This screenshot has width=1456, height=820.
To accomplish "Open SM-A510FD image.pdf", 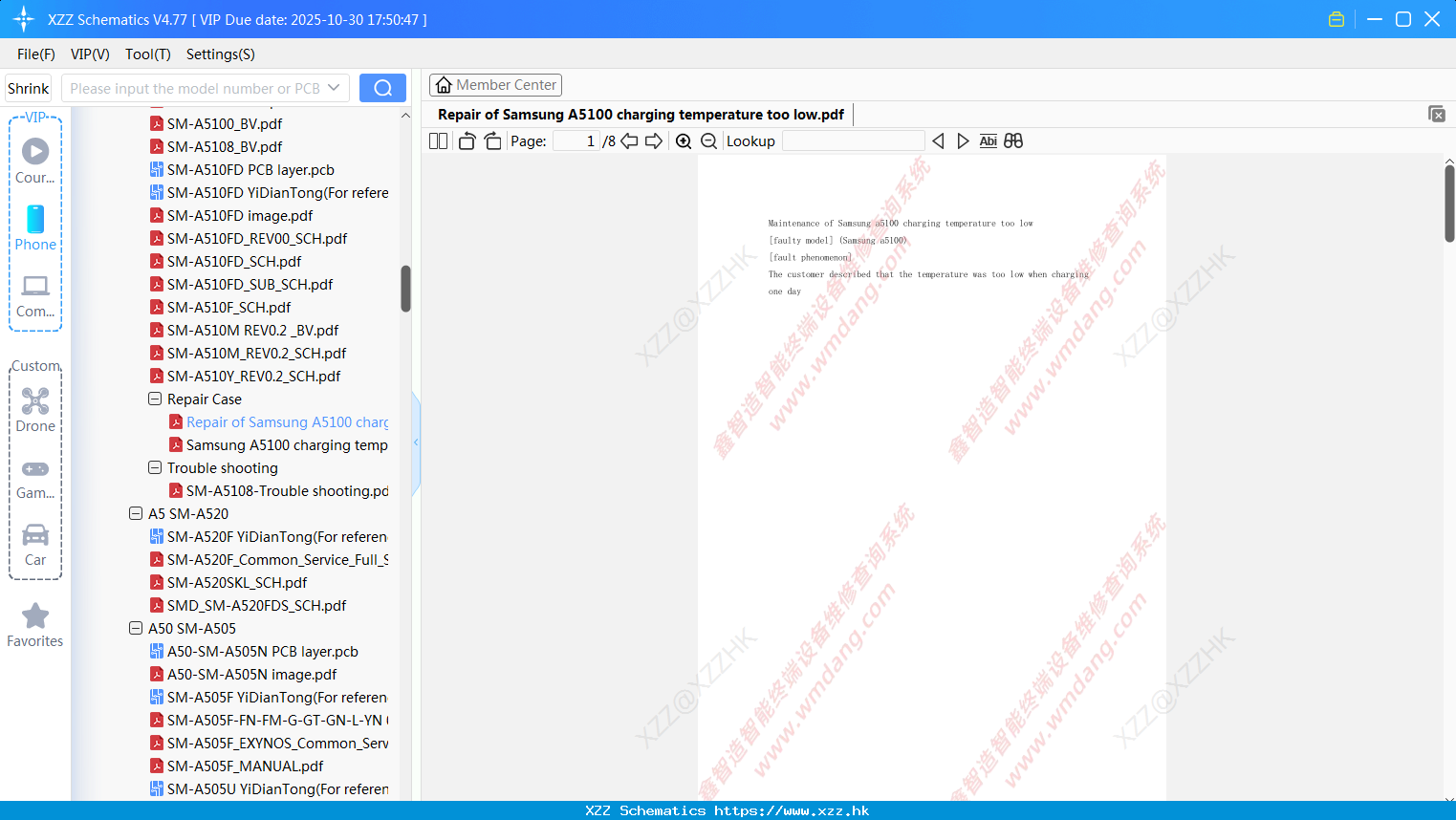I will (x=231, y=215).
